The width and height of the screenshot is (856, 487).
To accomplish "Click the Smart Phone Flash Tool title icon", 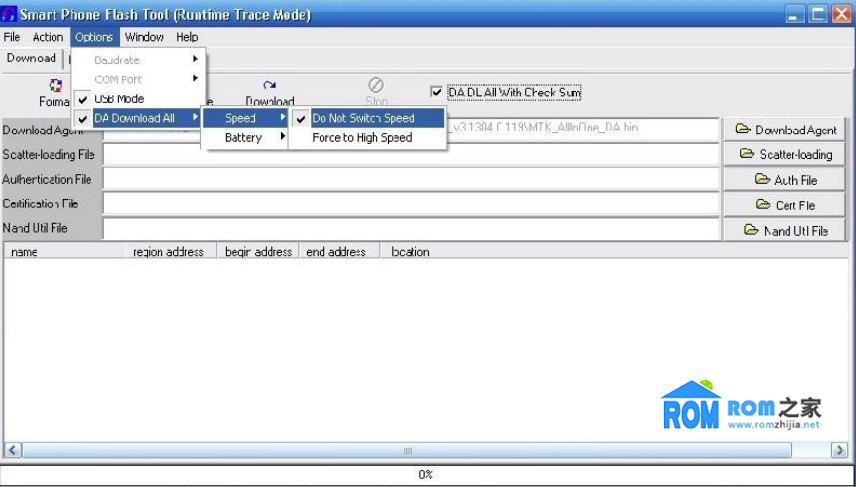I will pyautogui.click(x=9, y=14).
